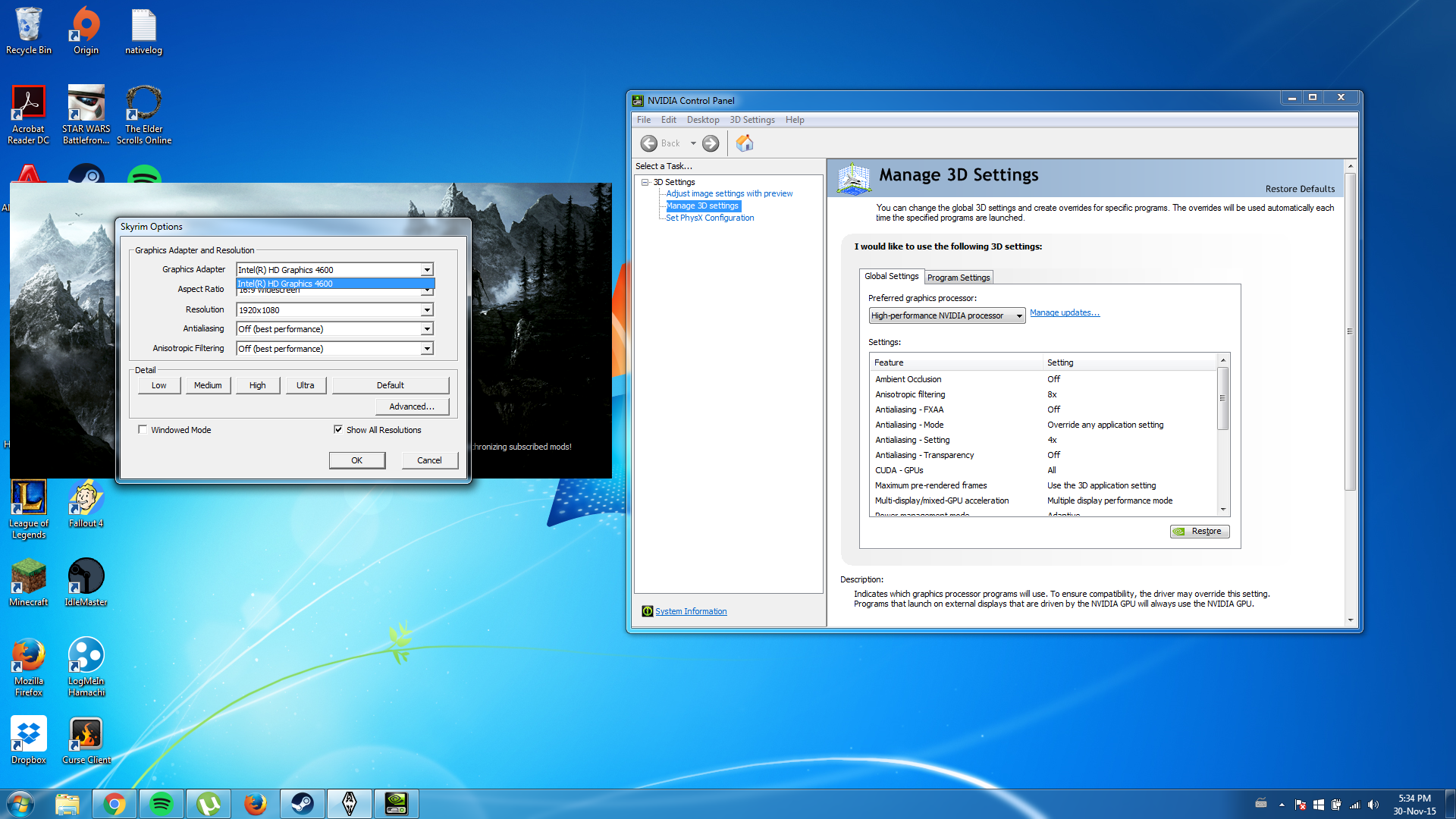Open League of Legends desktop icon
Viewport: 1456px width, 819px height.
[x=29, y=509]
